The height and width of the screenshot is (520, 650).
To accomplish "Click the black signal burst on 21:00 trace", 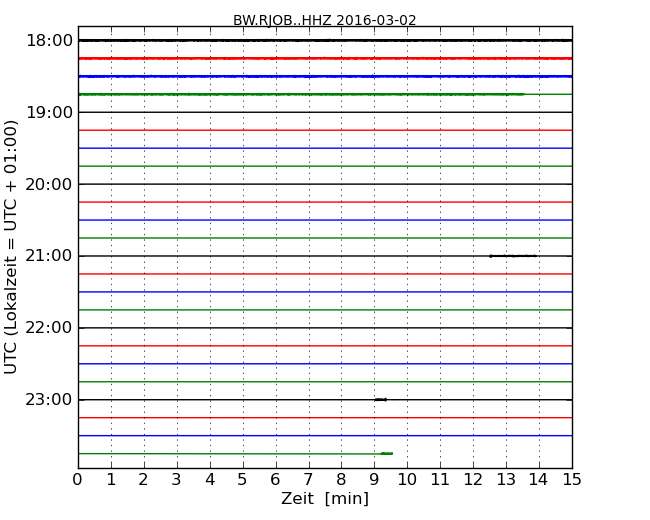I will (x=513, y=256).
